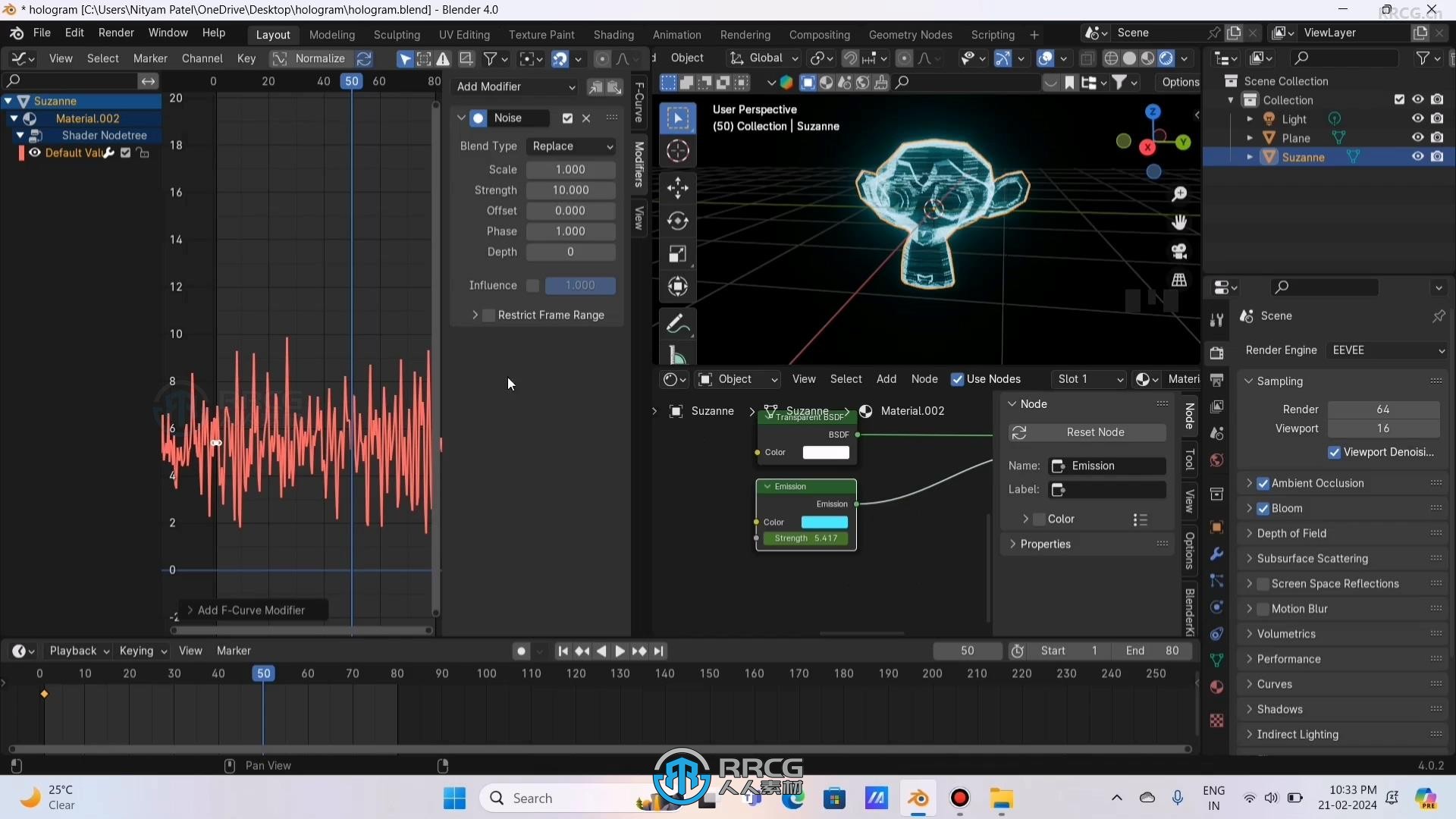Click the Options button in viewport header

[x=1180, y=82]
